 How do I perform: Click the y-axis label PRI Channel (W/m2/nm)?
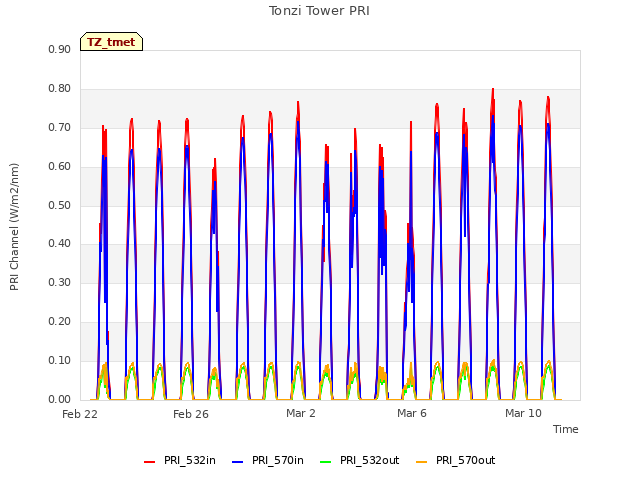coord(14,227)
